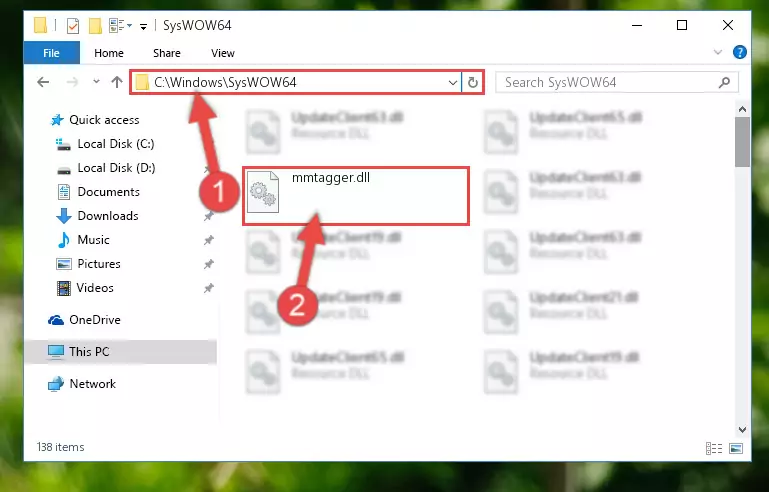The height and width of the screenshot is (492, 769).
Task: Click the Pictures icon in sidebar
Action: (64, 264)
